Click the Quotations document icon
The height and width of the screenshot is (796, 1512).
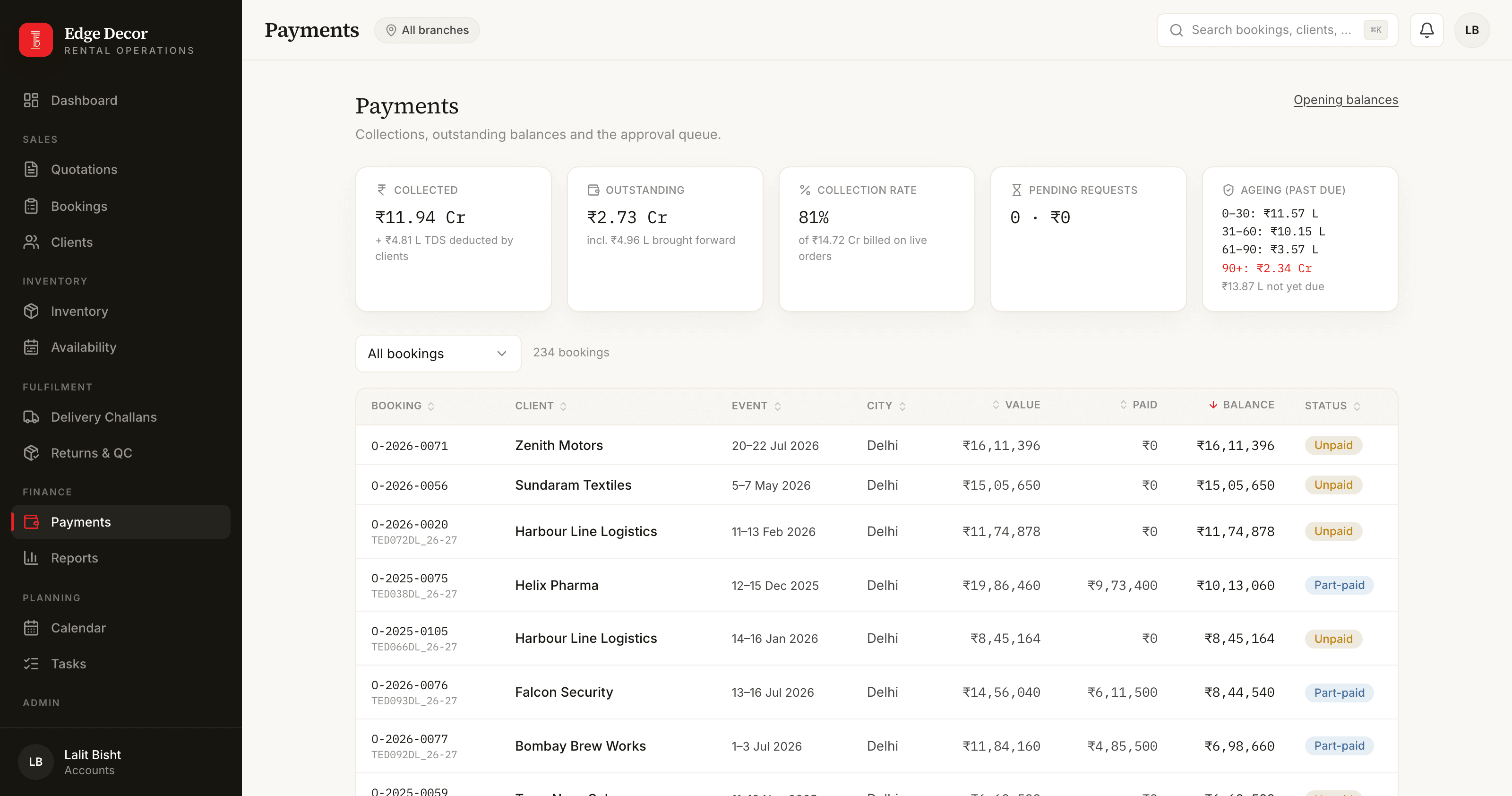(x=31, y=170)
